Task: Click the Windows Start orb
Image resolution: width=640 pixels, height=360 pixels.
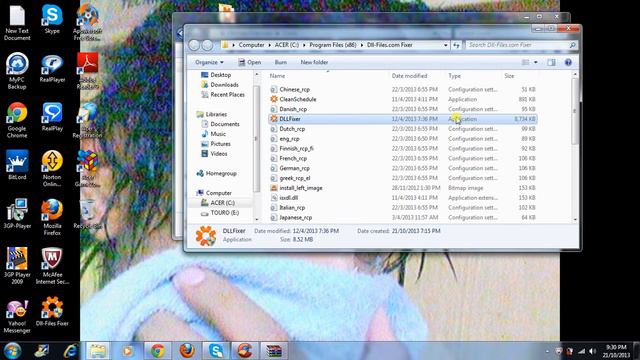Action: (12, 351)
